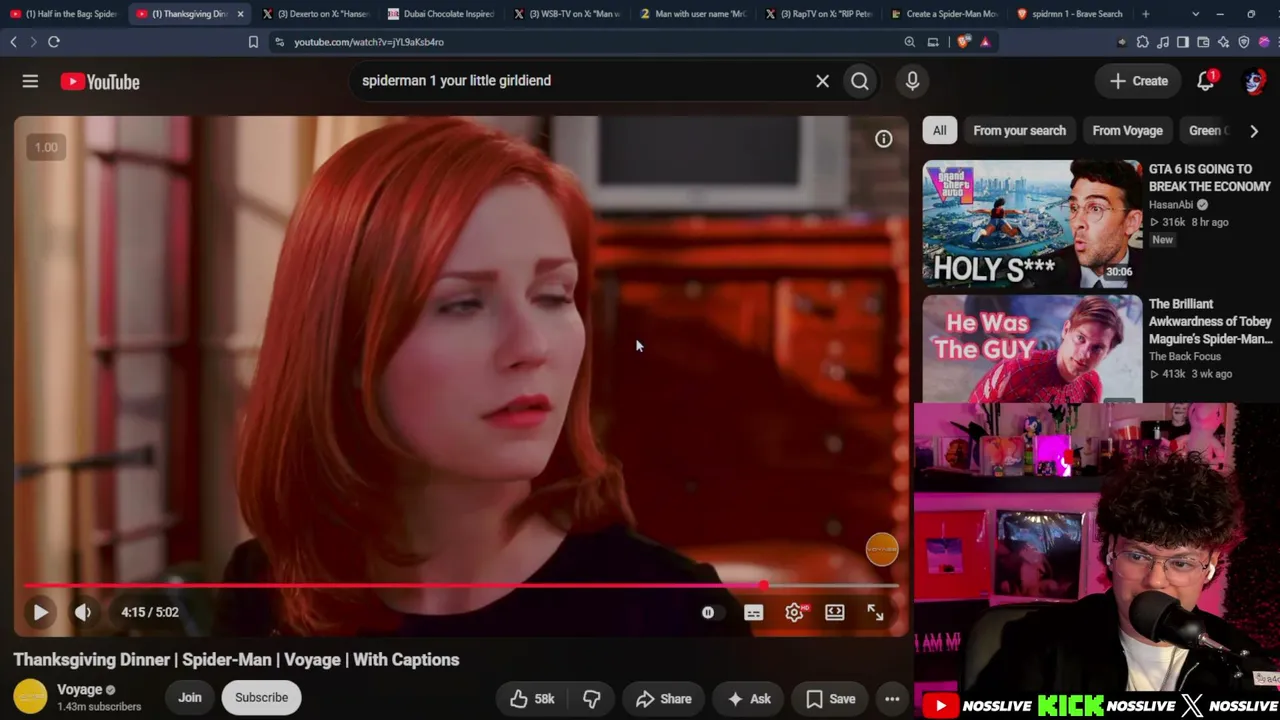Click the browser address bar URL
The width and height of the screenshot is (1280, 720).
point(369,42)
